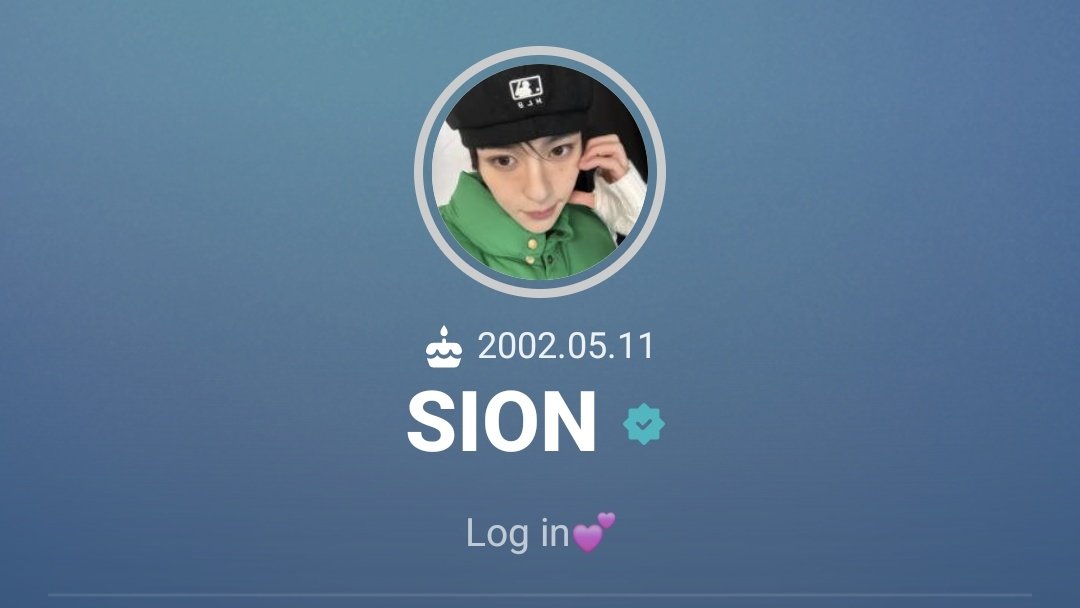Viewport: 1080px width, 608px height.
Task: Select the birthday date 2002.05.11
Action: [565, 346]
